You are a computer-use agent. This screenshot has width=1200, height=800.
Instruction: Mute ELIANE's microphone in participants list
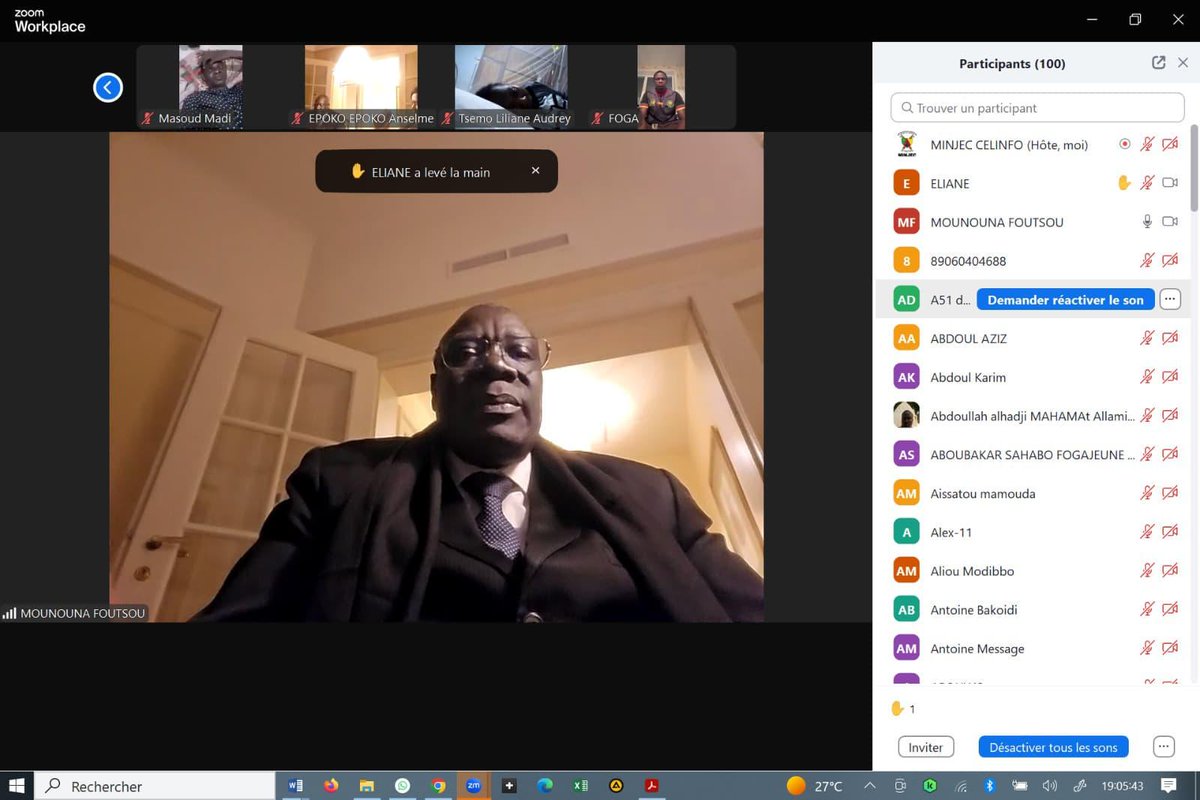tap(1145, 183)
